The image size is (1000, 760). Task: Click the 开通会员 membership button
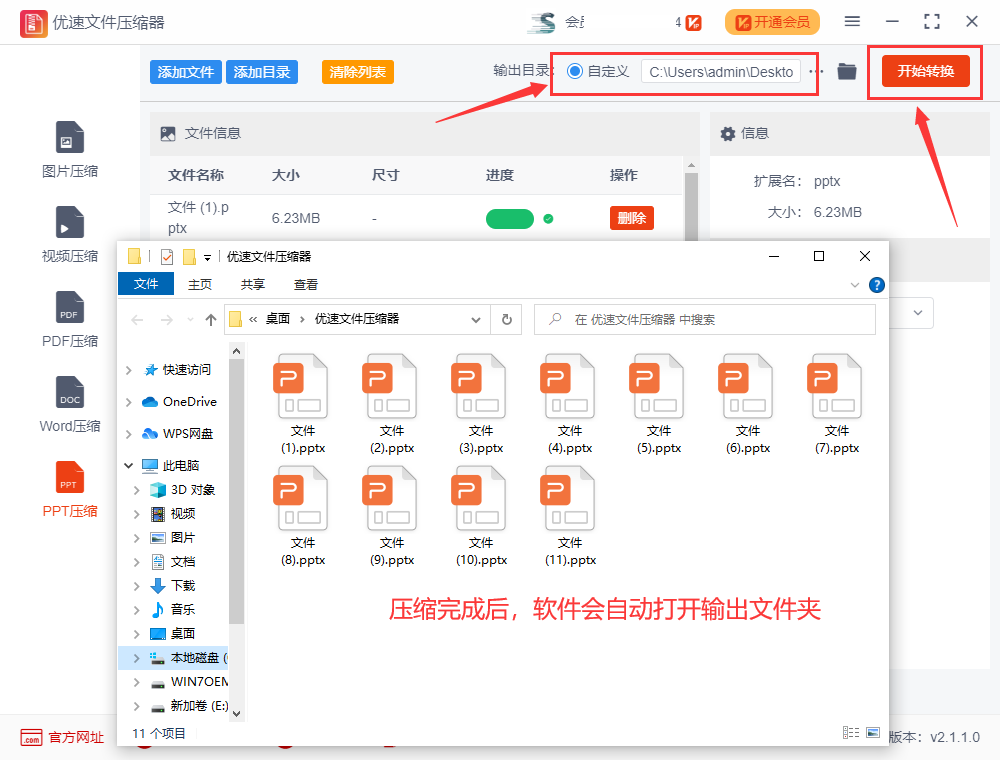[772, 22]
